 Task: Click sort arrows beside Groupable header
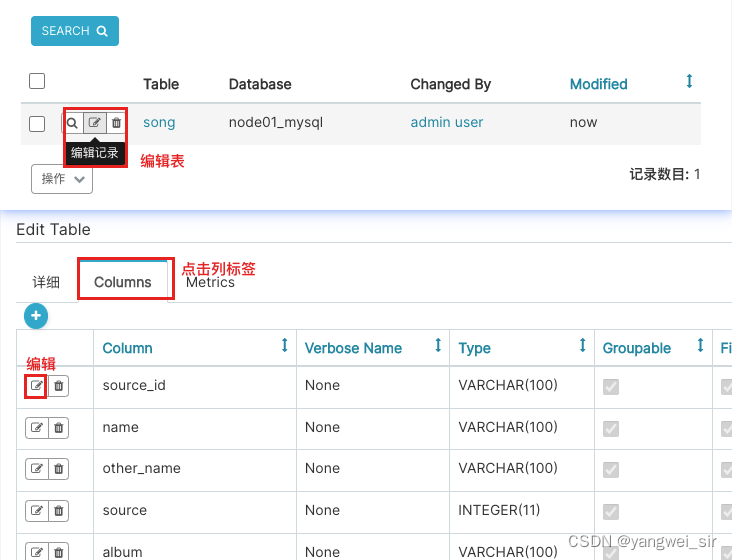700,345
